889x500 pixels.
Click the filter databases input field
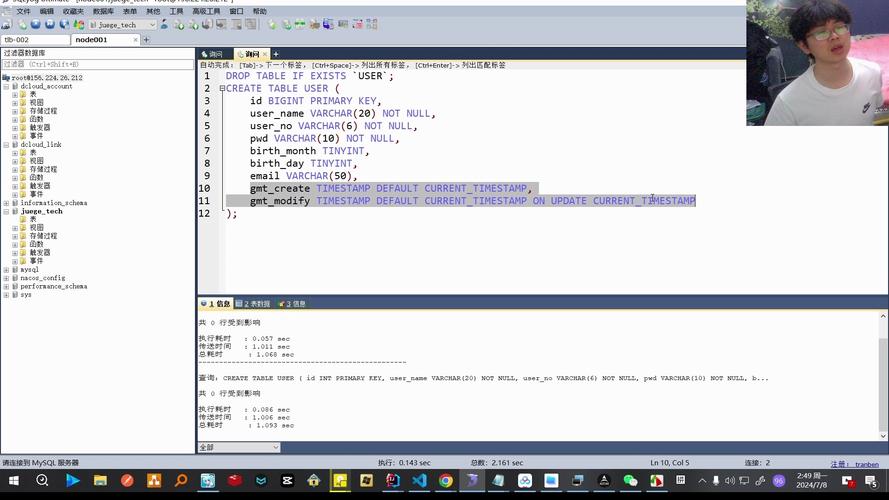pos(97,65)
